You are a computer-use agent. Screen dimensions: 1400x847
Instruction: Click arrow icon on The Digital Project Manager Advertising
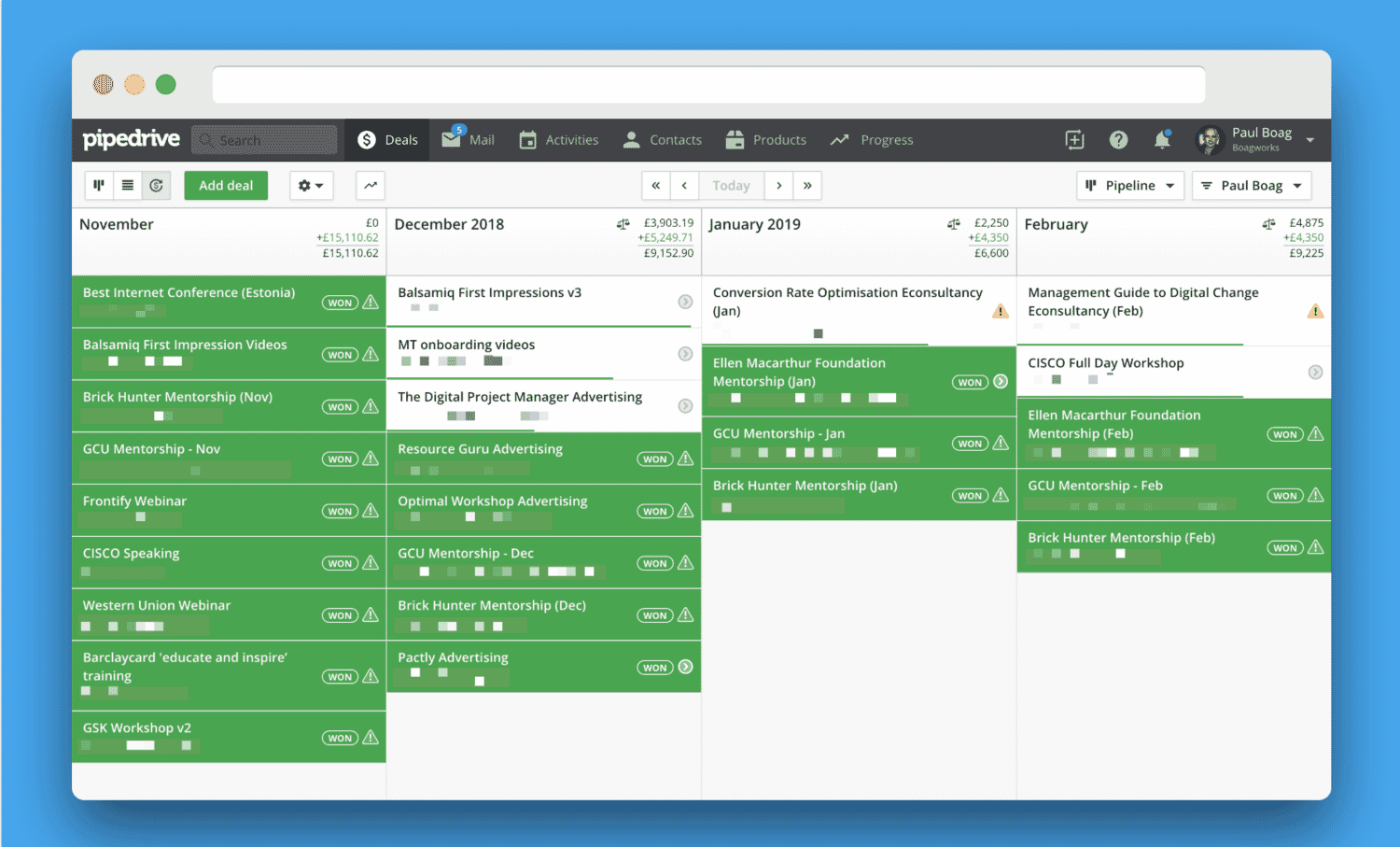click(x=685, y=406)
